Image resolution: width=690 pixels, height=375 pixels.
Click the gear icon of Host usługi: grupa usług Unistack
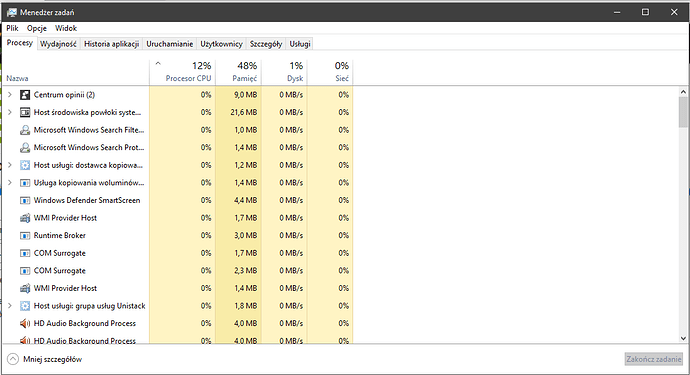[25, 306]
